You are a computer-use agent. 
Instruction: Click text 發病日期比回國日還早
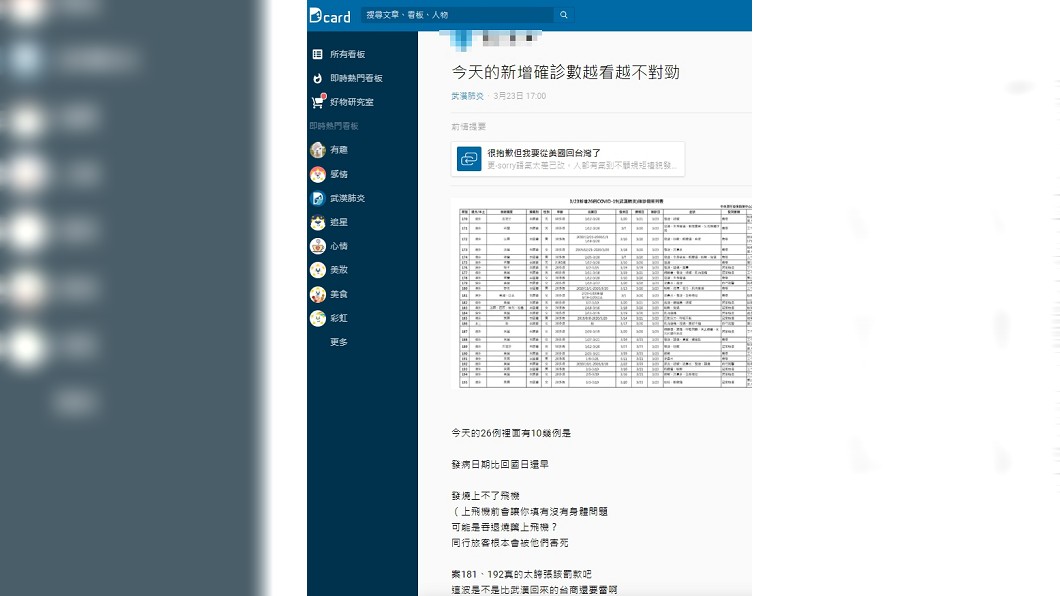coord(500,464)
